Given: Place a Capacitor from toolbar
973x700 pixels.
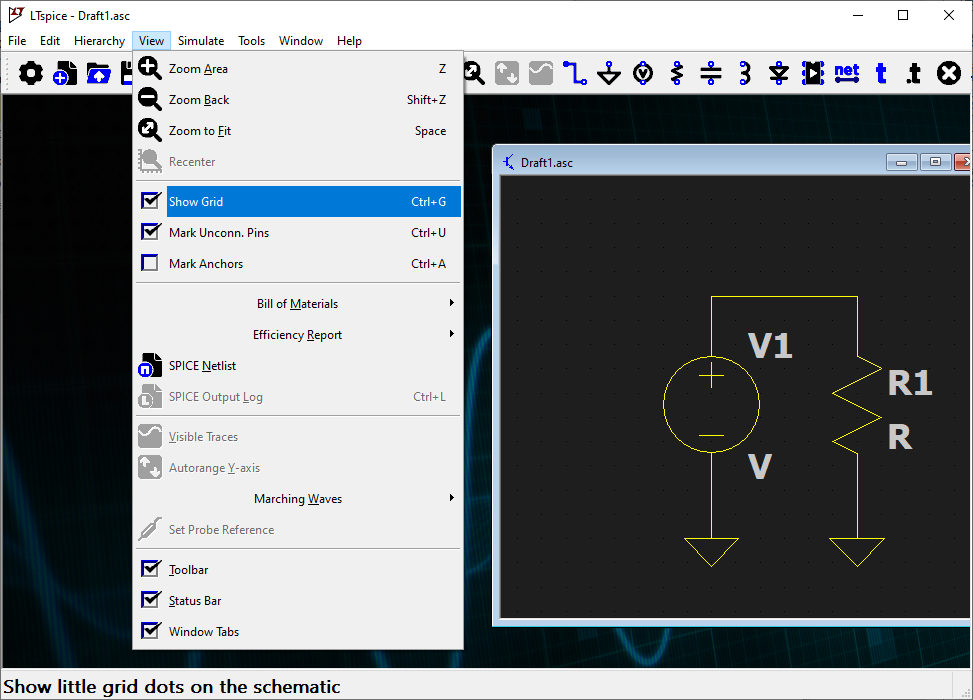Looking at the screenshot, I should pyautogui.click(x=711, y=74).
